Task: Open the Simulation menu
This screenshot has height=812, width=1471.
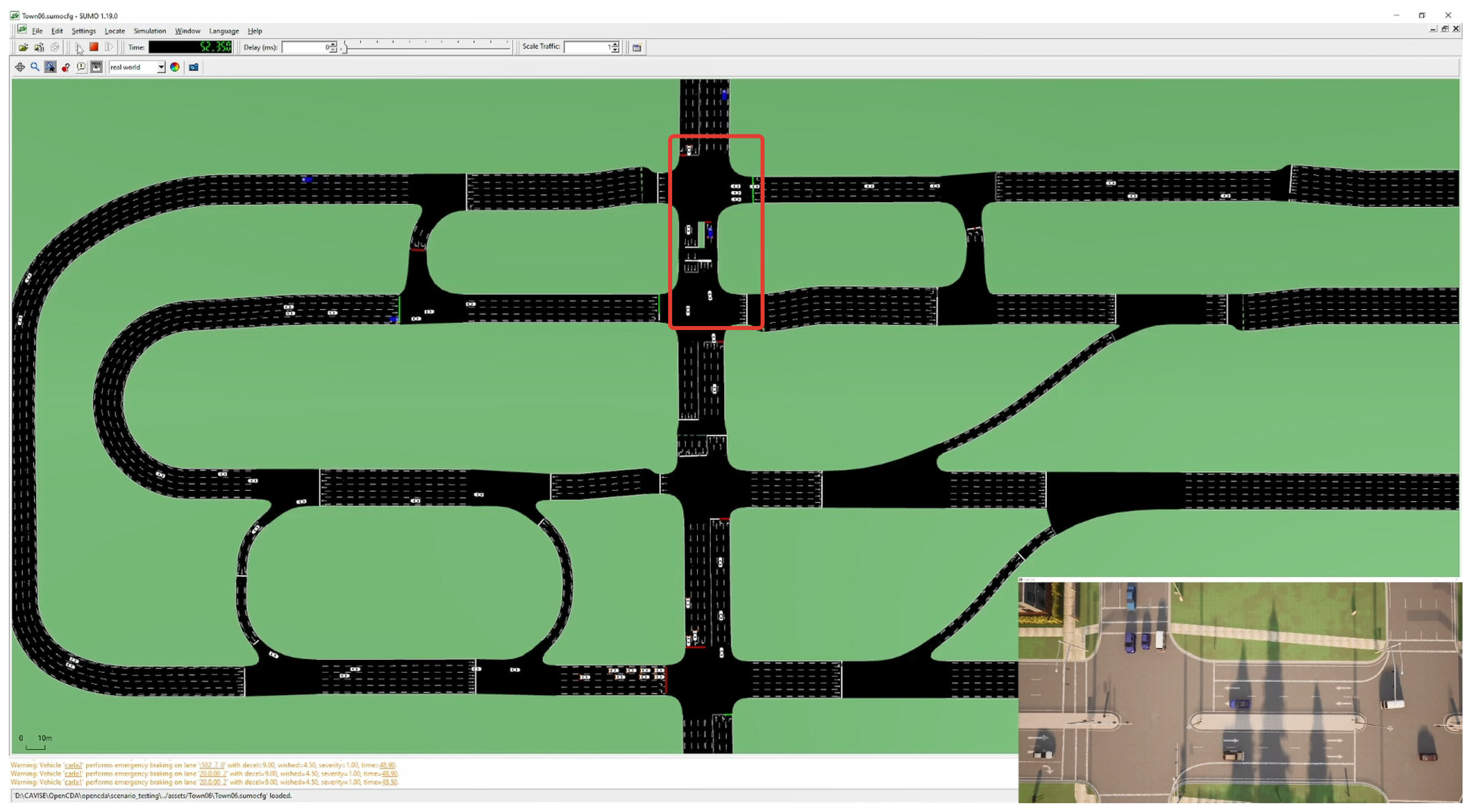Action: [150, 31]
